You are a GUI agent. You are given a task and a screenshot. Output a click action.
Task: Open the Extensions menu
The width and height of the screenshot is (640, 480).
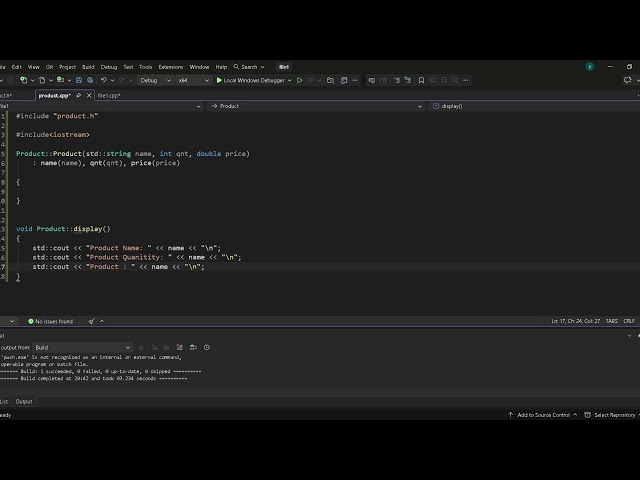(x=171, y=67)
